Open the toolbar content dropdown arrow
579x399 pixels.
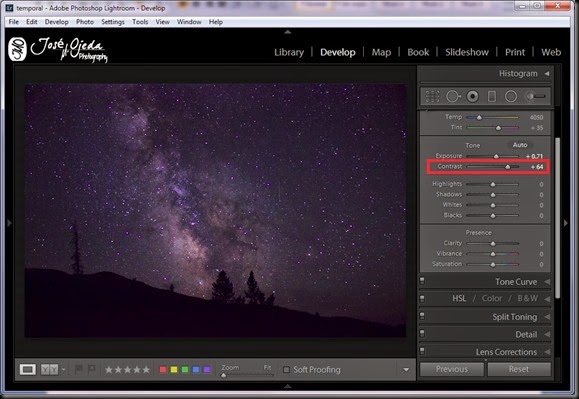pyautogui.click(x=406, y=369)
